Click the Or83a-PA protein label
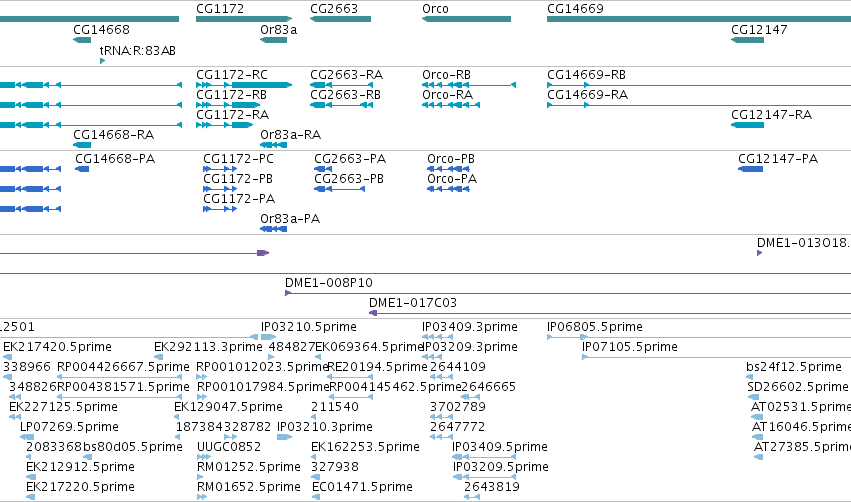Image resolution: width=851 pixels, height=502 pixels. (290, 219)
